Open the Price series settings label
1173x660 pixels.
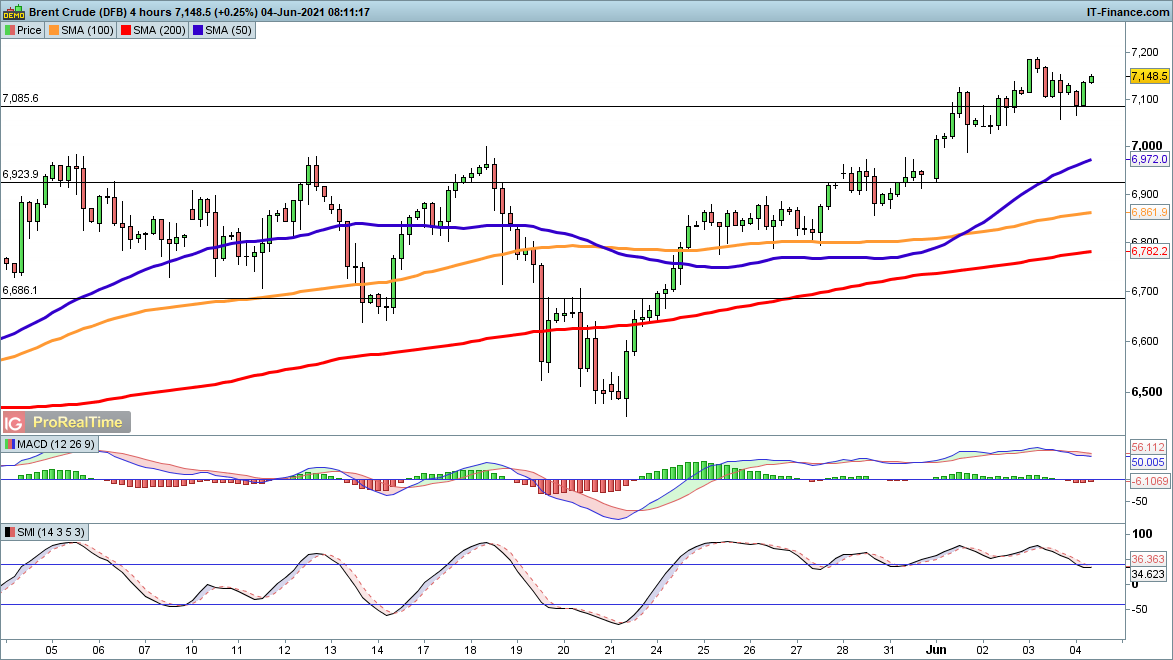tap(29, 30)
